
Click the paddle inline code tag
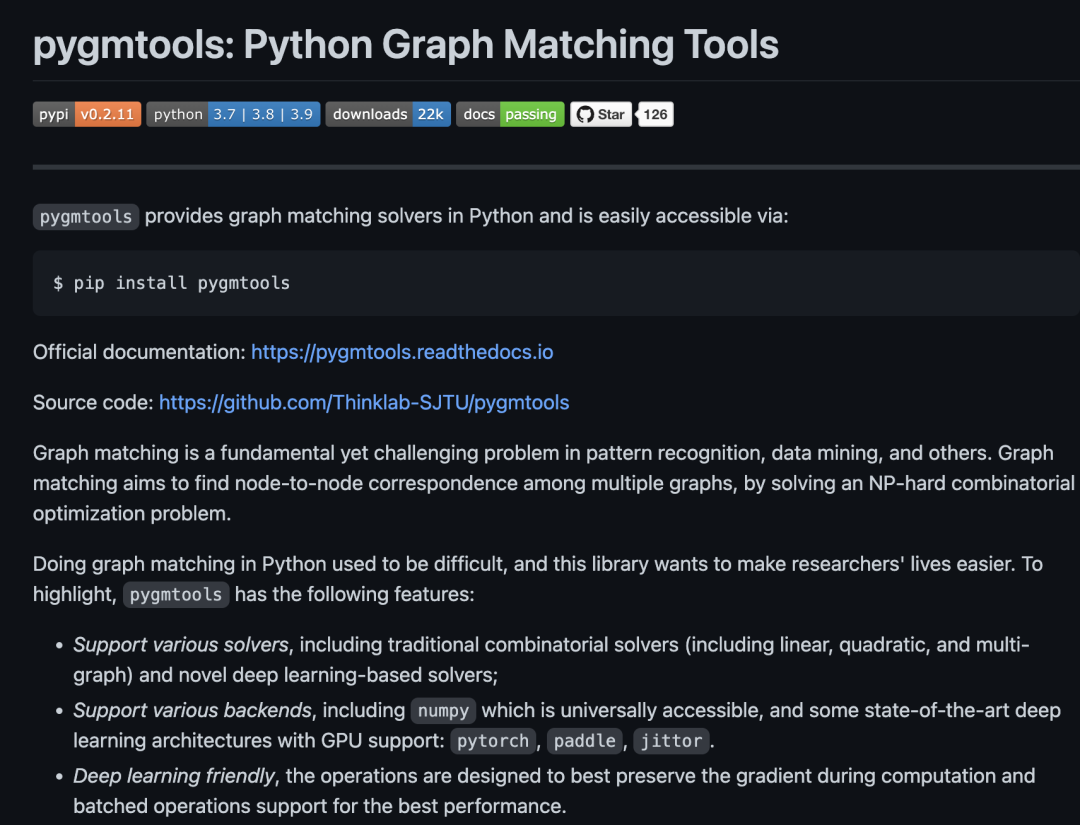(x=584, y=741)
